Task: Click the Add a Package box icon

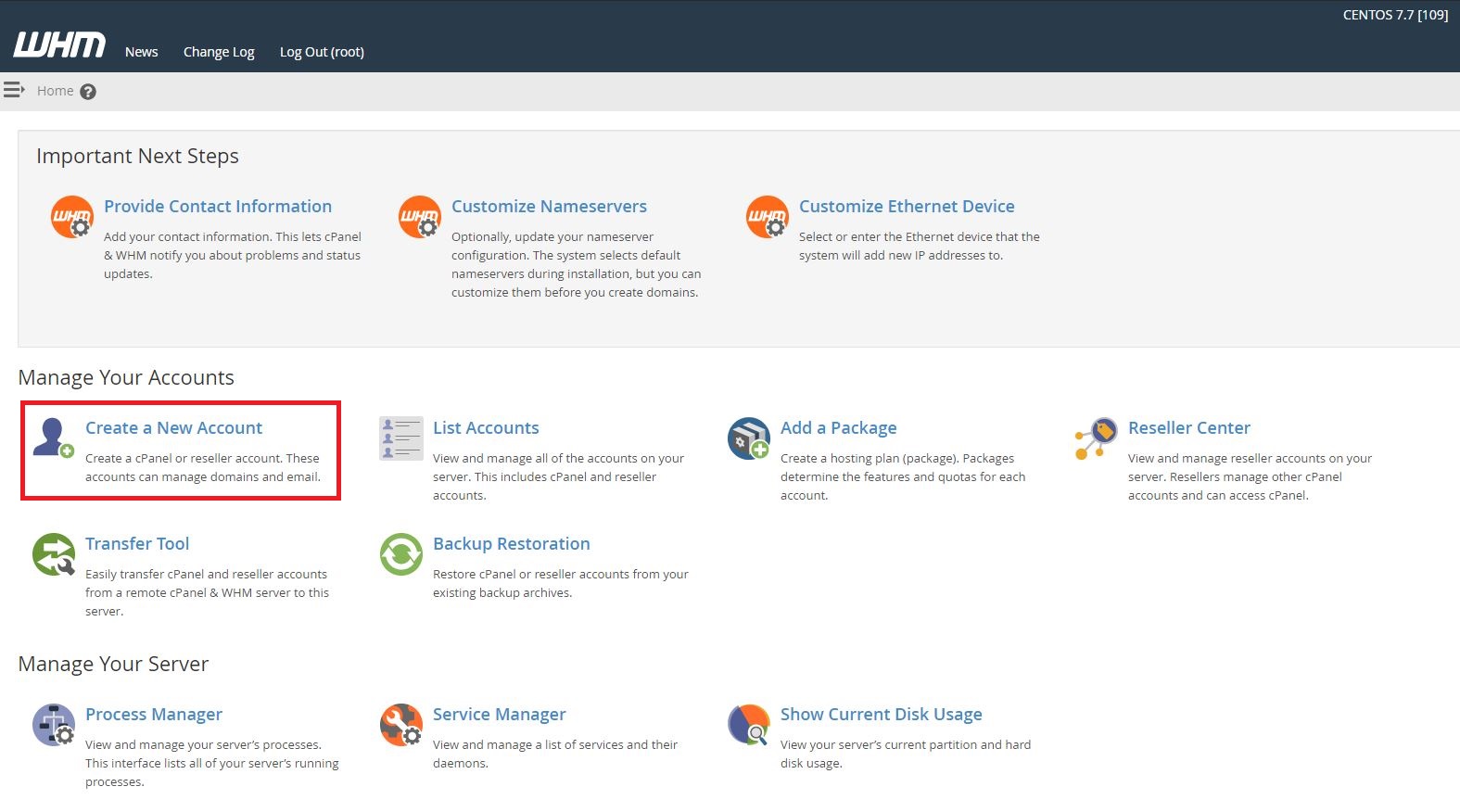Action: (x=749, y=438)
